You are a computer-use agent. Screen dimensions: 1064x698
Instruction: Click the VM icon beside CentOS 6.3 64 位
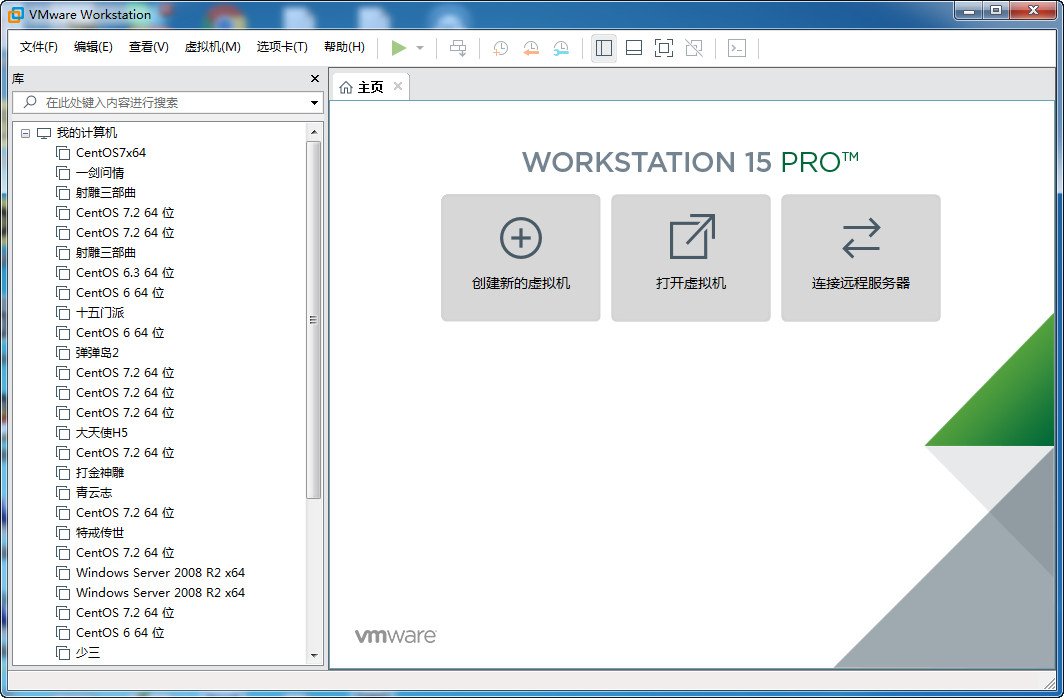pyautogui.click(x=63, y=273)
